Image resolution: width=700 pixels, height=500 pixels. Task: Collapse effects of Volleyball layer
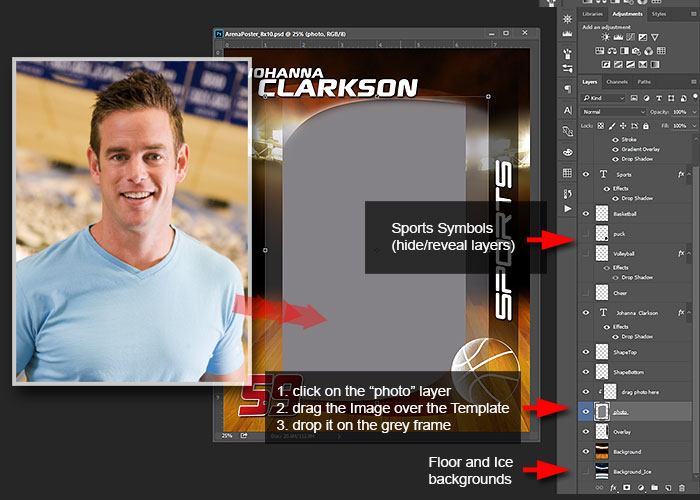click(x=689, y=254)
